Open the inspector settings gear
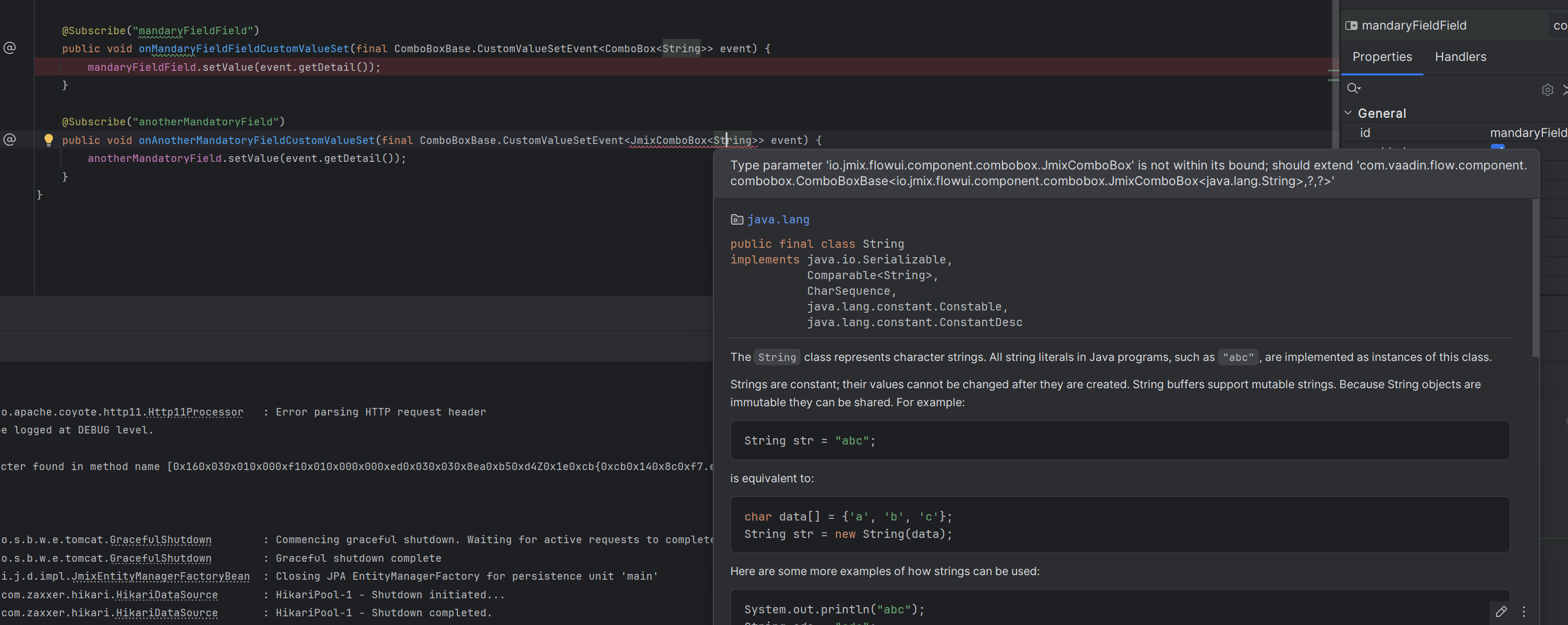Image resolution: width=1568 pixels, height=625 pixels. point(1547,90)
